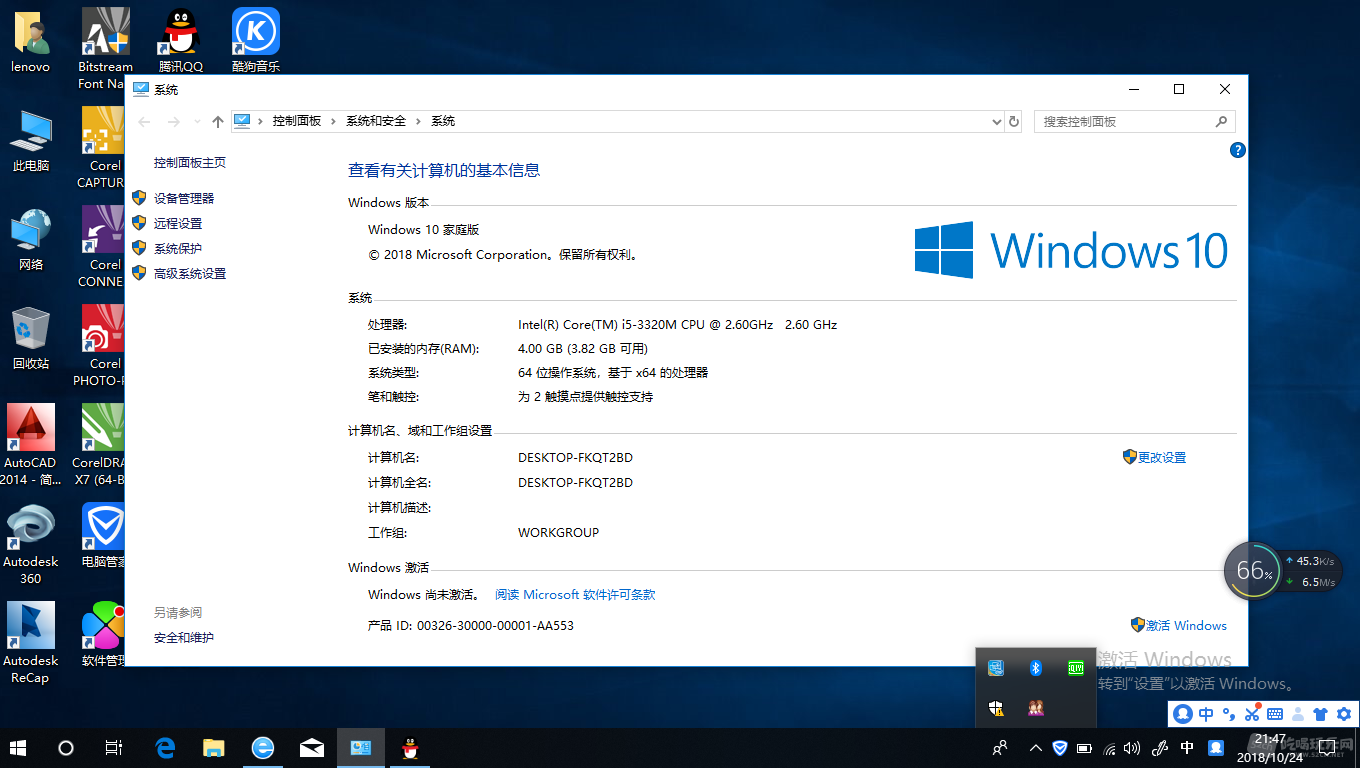Open 设备管理器 in the left sidebar

(x=184, y=199)
